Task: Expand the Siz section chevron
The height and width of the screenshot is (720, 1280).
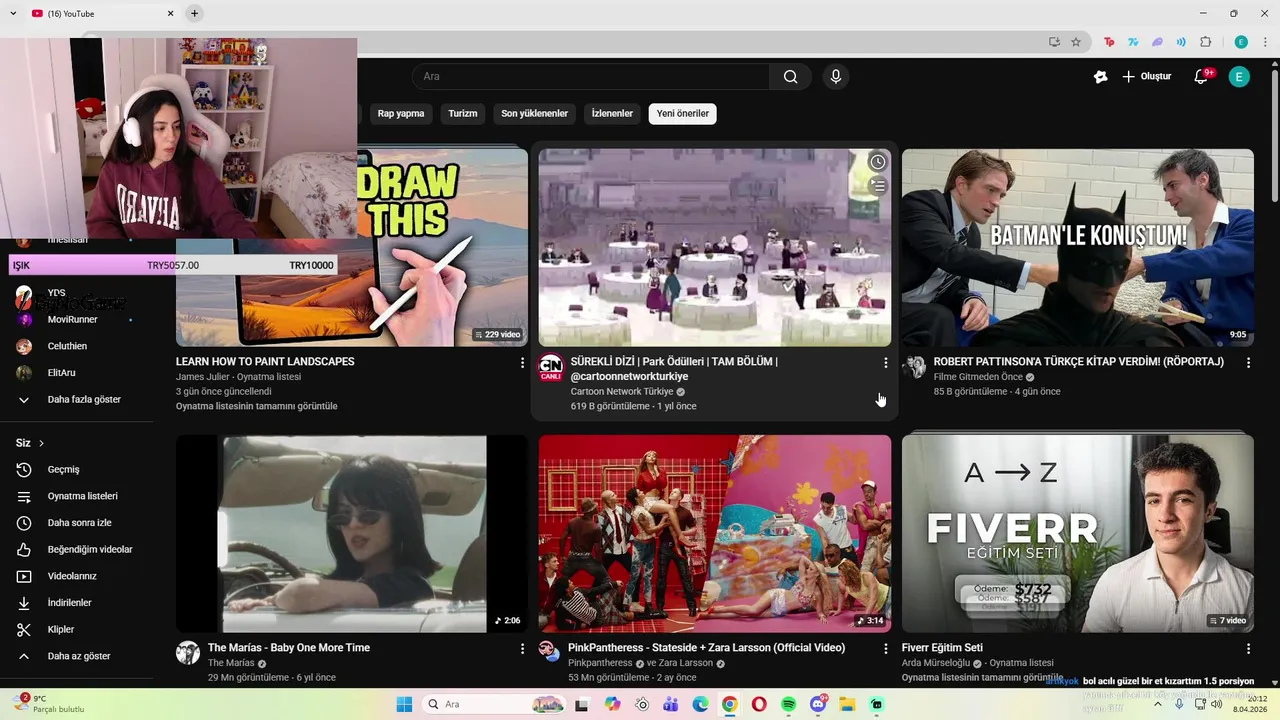Action: click(x=41, y=443)
